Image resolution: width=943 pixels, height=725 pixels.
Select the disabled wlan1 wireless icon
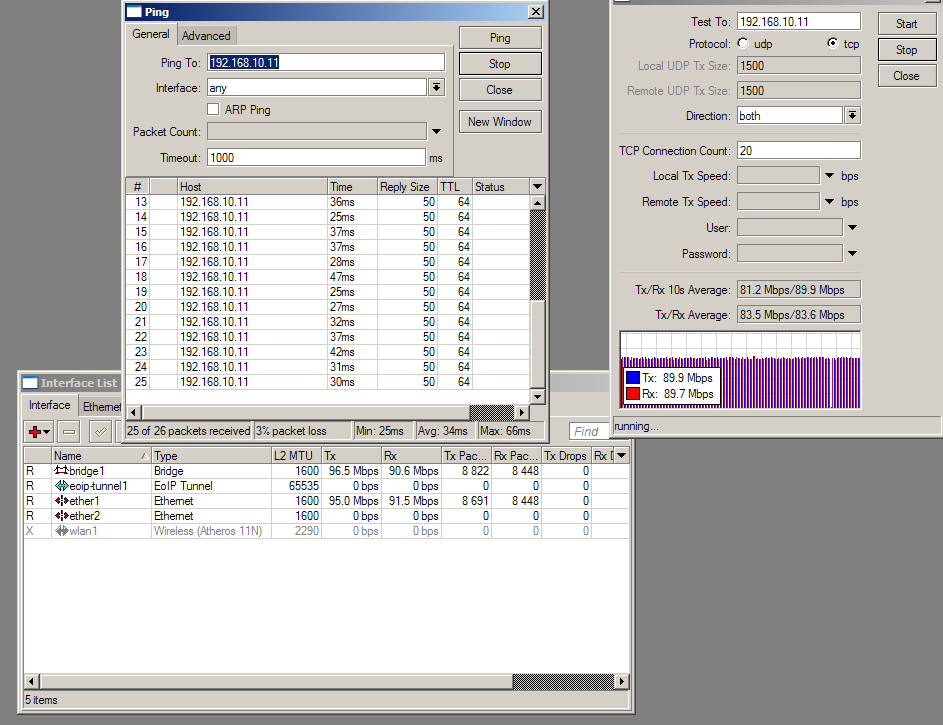[x=61, y=531]
